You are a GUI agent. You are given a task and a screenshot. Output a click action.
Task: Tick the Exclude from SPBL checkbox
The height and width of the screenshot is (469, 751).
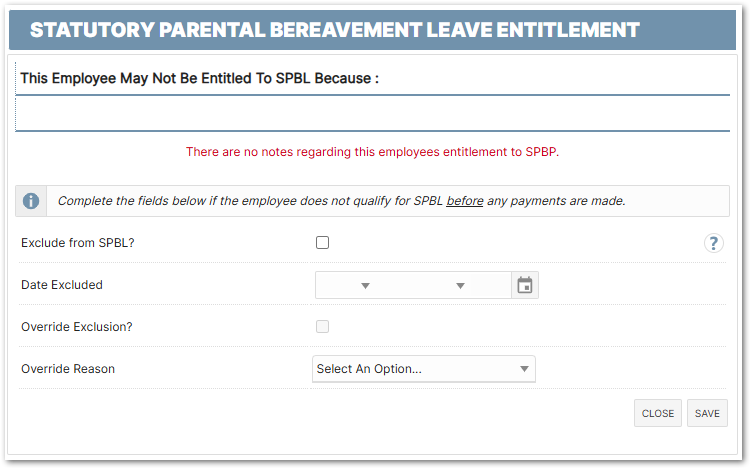point(322,242)
